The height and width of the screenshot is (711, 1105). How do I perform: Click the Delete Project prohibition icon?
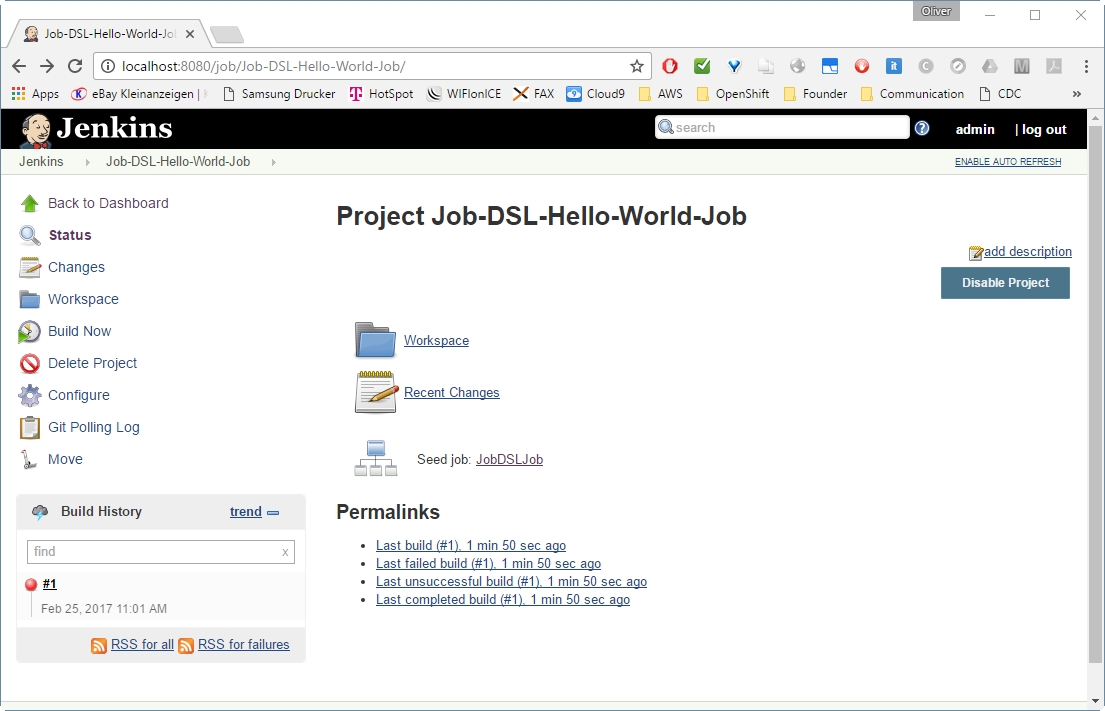[x=30, y=363]
